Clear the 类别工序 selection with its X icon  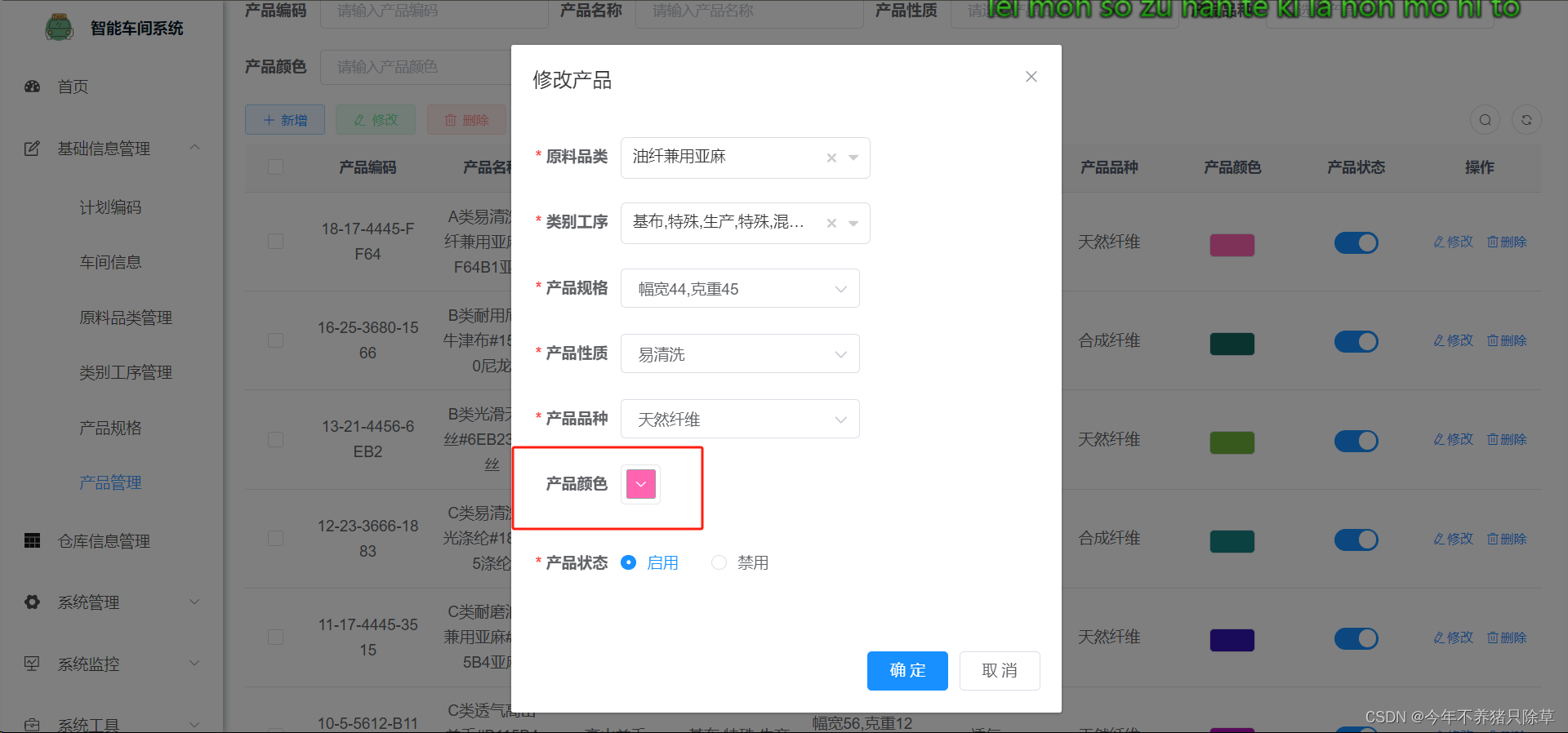coord(831,223)
